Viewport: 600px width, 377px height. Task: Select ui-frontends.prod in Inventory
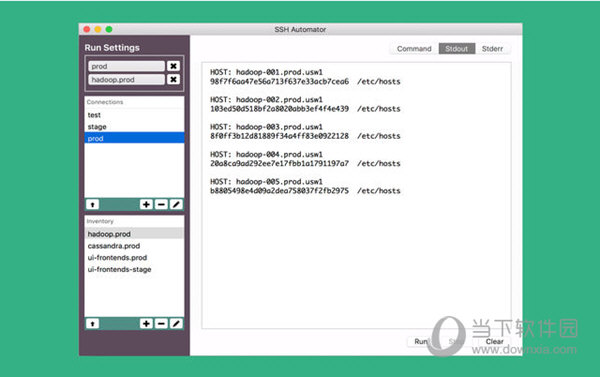point(134,258)
